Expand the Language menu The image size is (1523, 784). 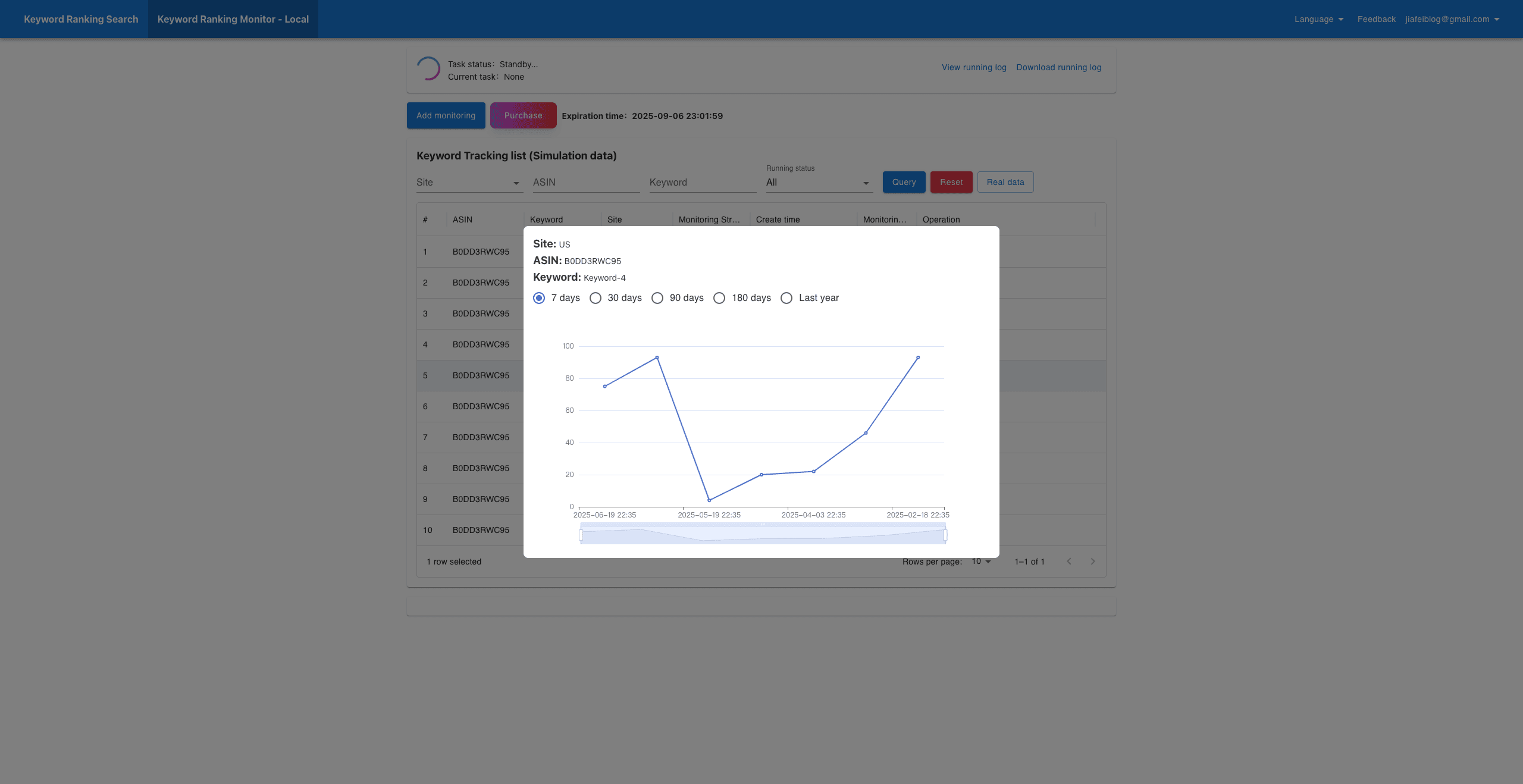click(x=1318, y=18)
